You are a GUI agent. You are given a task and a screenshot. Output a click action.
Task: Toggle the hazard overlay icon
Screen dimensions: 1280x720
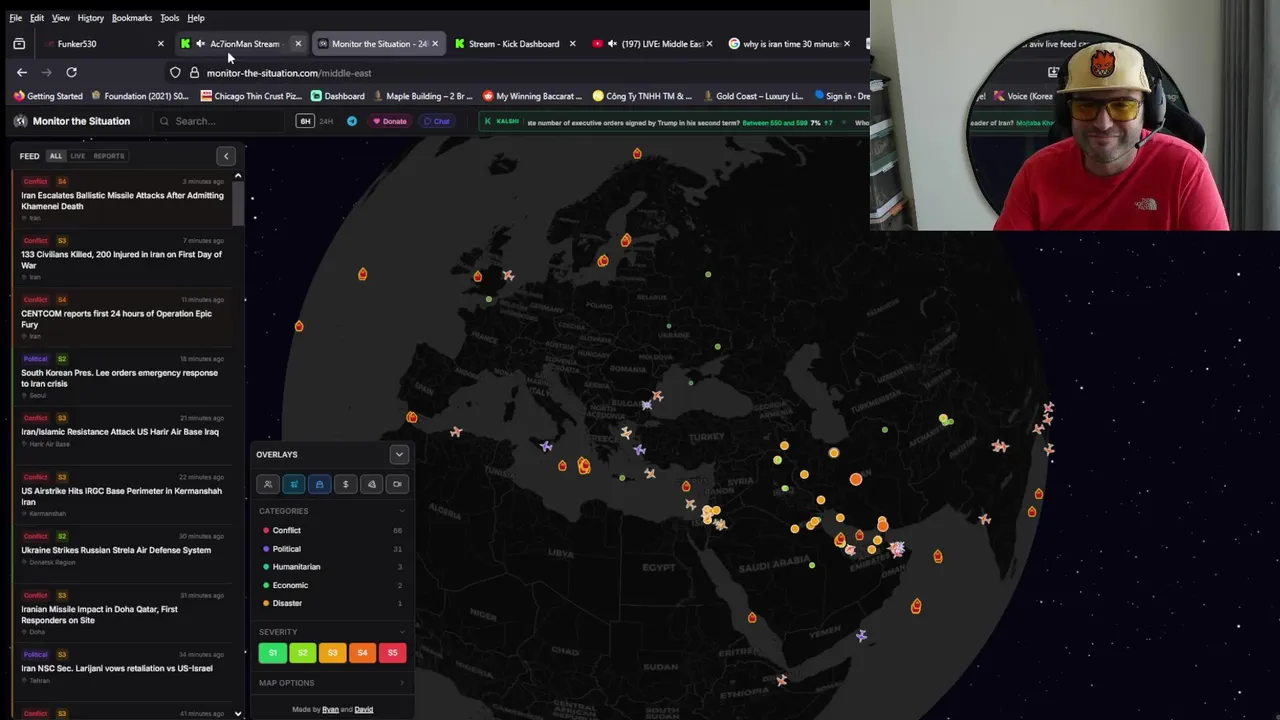(x=372, y=484)
